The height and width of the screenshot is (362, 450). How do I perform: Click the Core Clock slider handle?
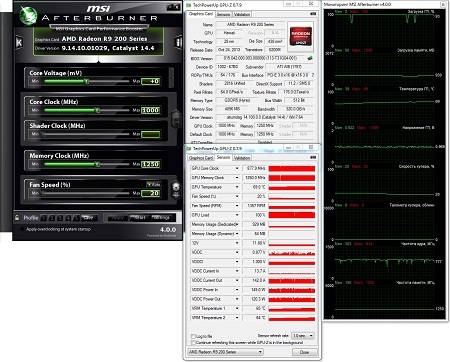97,110
